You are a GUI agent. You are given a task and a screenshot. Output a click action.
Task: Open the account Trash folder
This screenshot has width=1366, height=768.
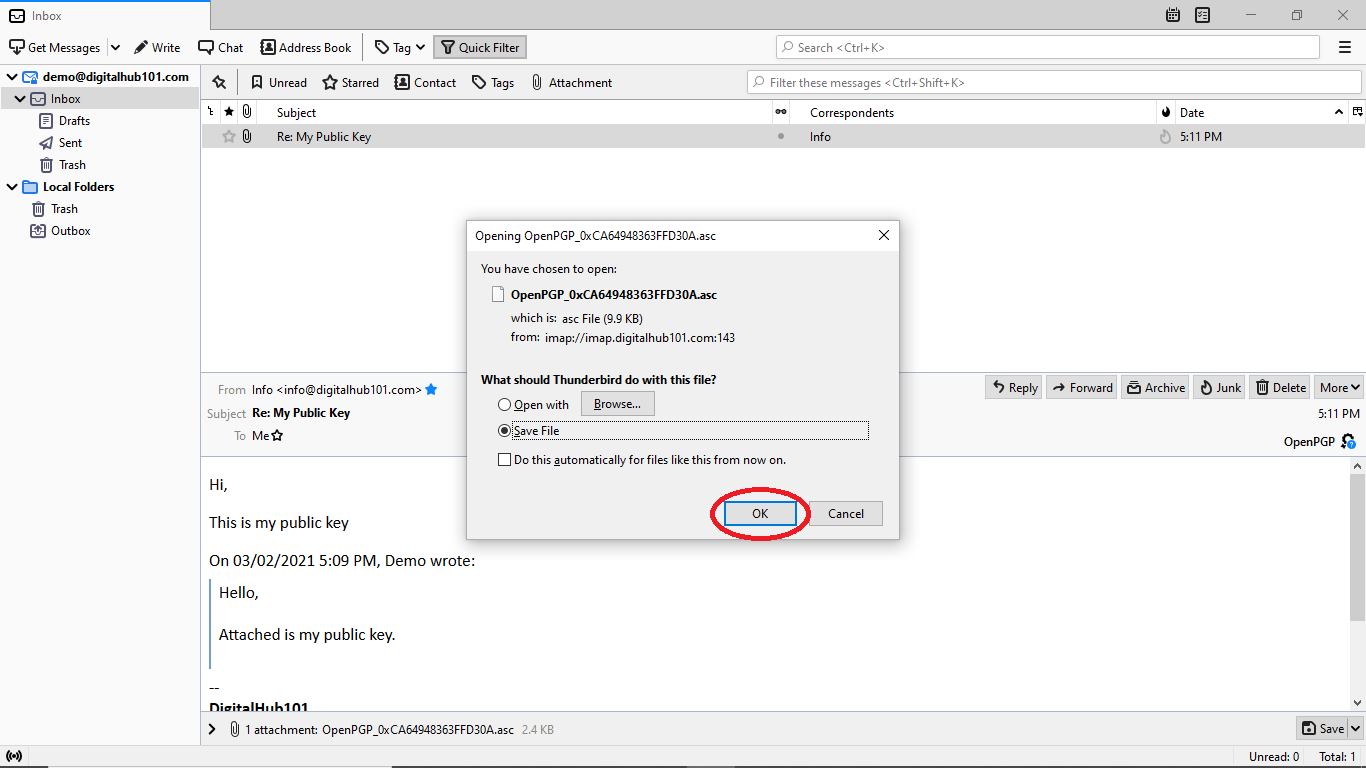(x=72, y=165)
